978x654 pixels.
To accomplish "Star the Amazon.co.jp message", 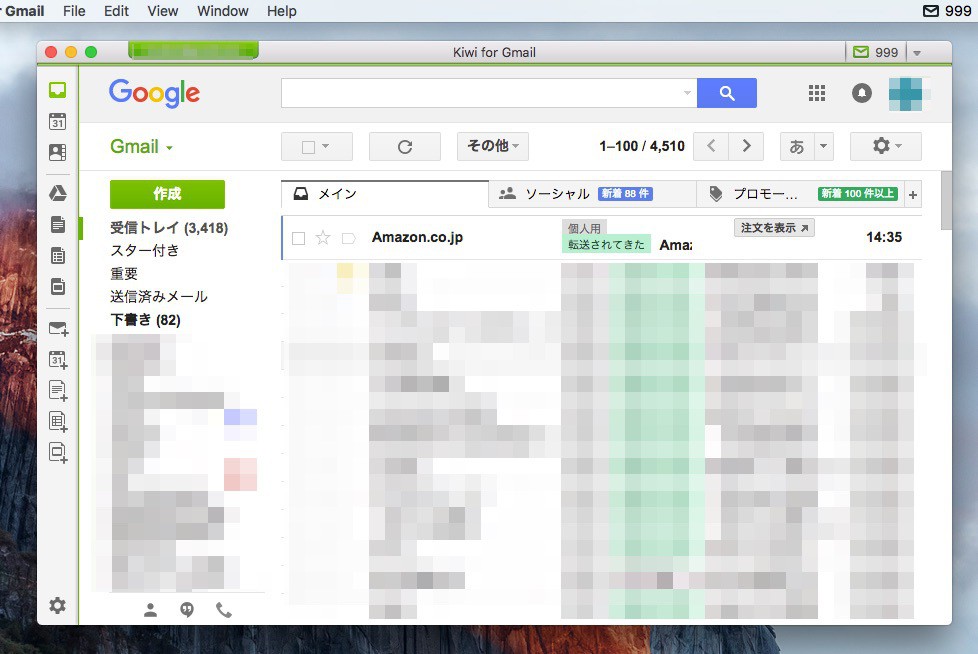I will point(322,238).
